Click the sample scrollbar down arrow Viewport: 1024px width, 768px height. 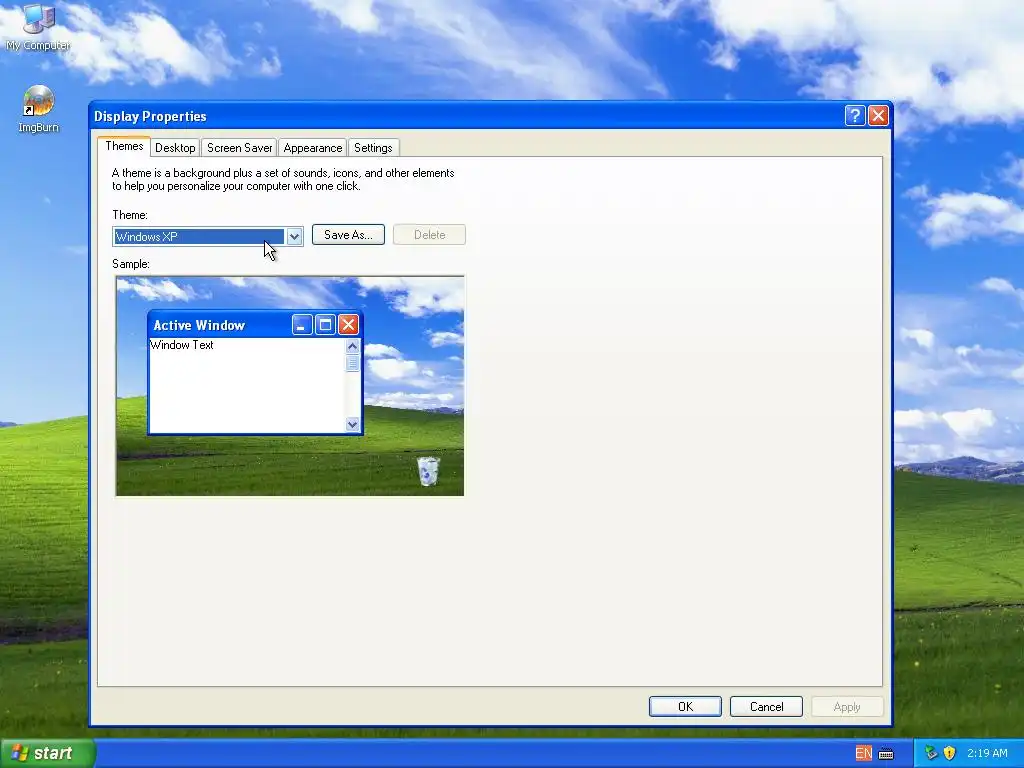353,424
